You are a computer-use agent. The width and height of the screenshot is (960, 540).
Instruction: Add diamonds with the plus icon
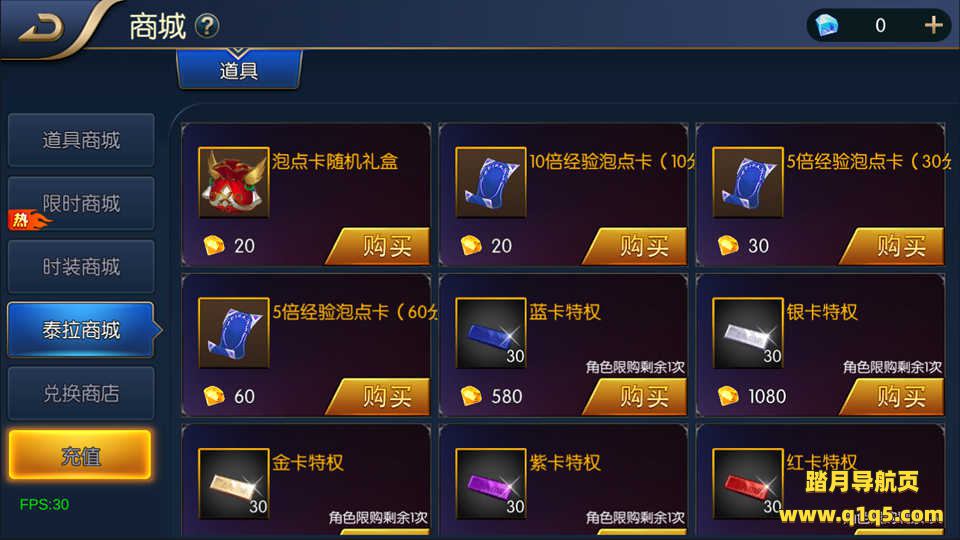click(933, 25)
